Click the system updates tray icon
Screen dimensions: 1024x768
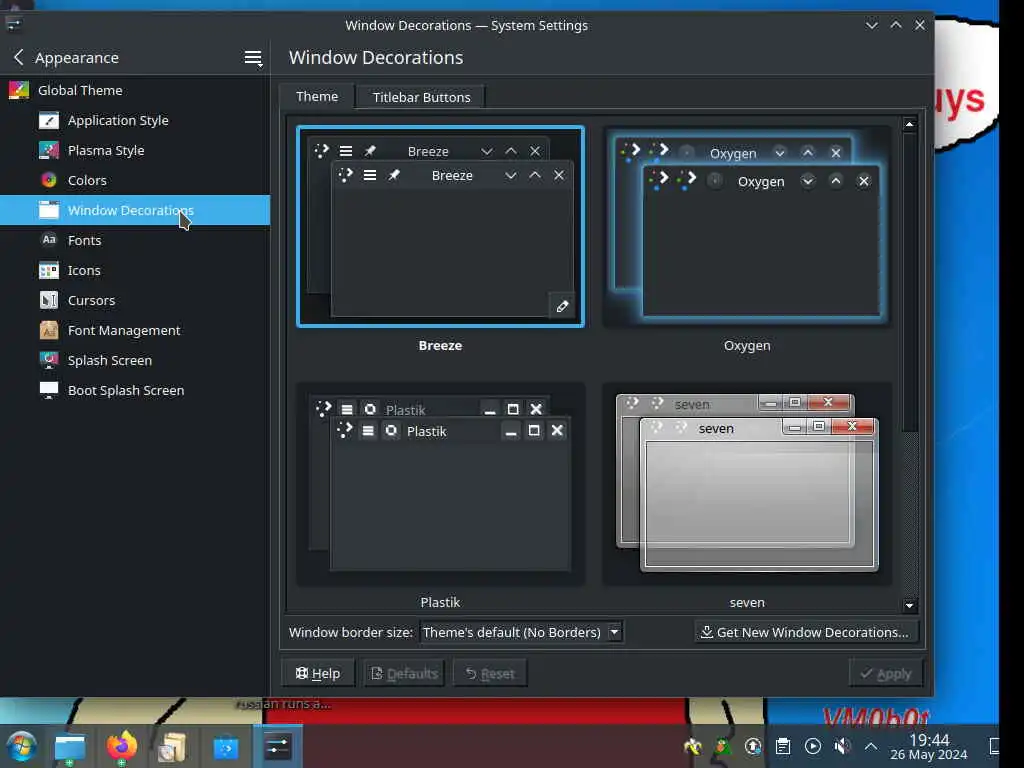[753, 746]
